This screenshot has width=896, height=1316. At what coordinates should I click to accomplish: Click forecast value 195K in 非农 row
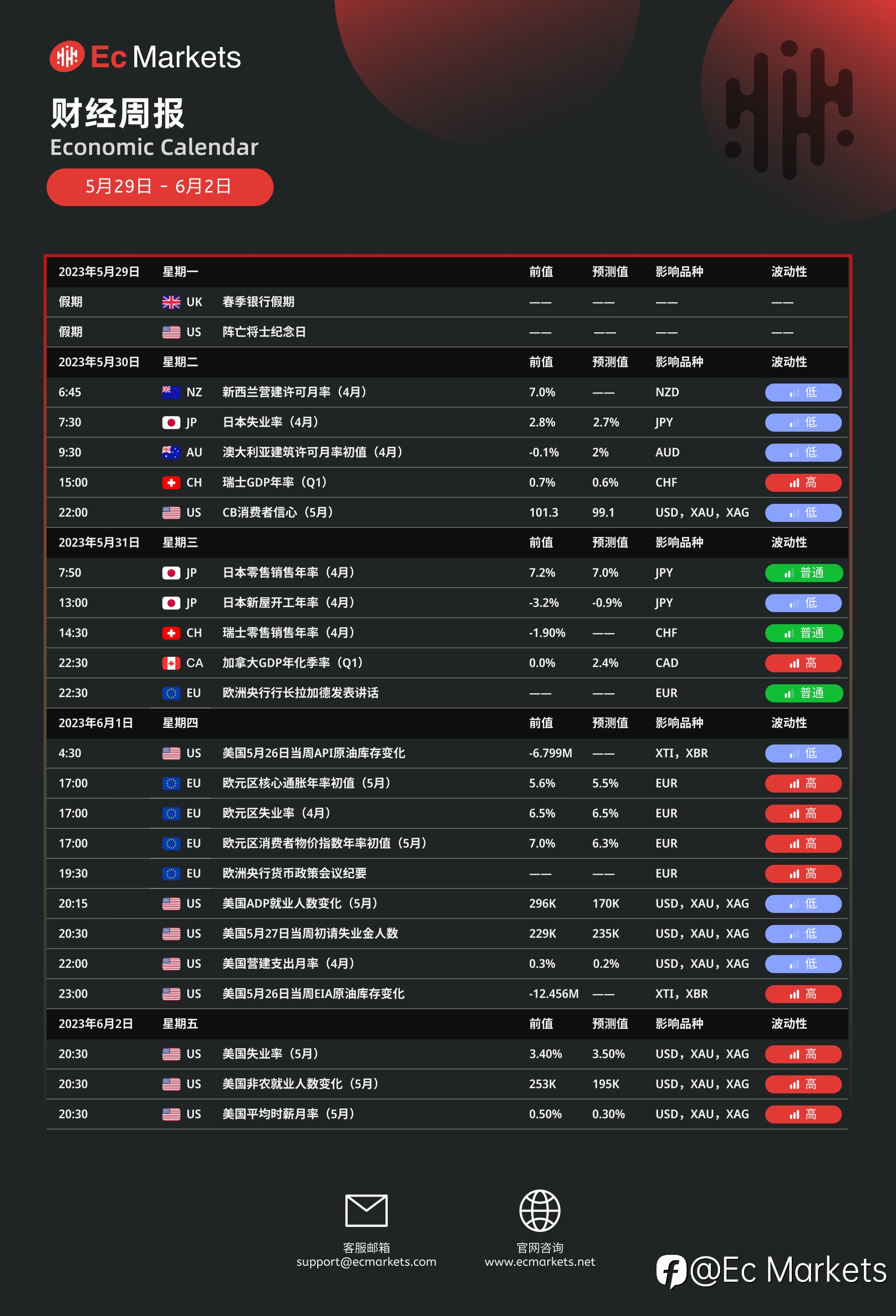point(606,1084)
